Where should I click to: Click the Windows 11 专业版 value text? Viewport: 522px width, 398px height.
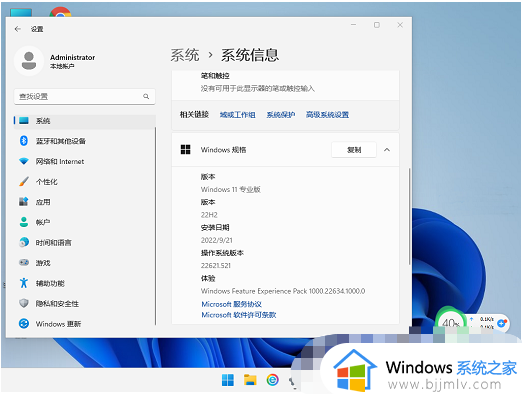pos(231,190)
